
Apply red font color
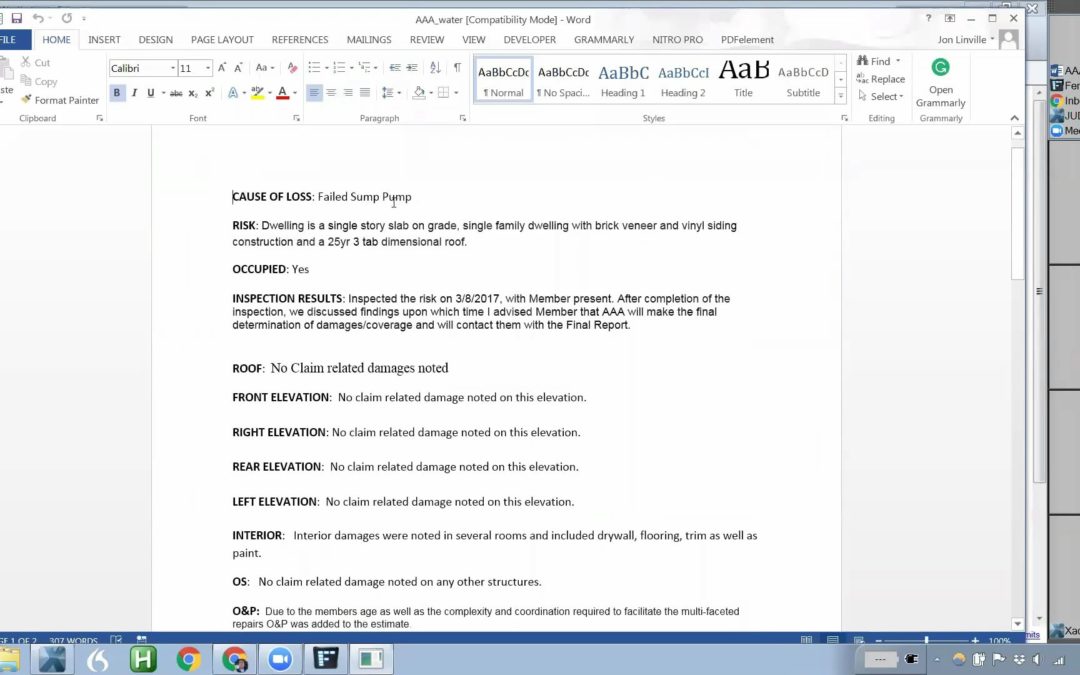coord(282,92)
